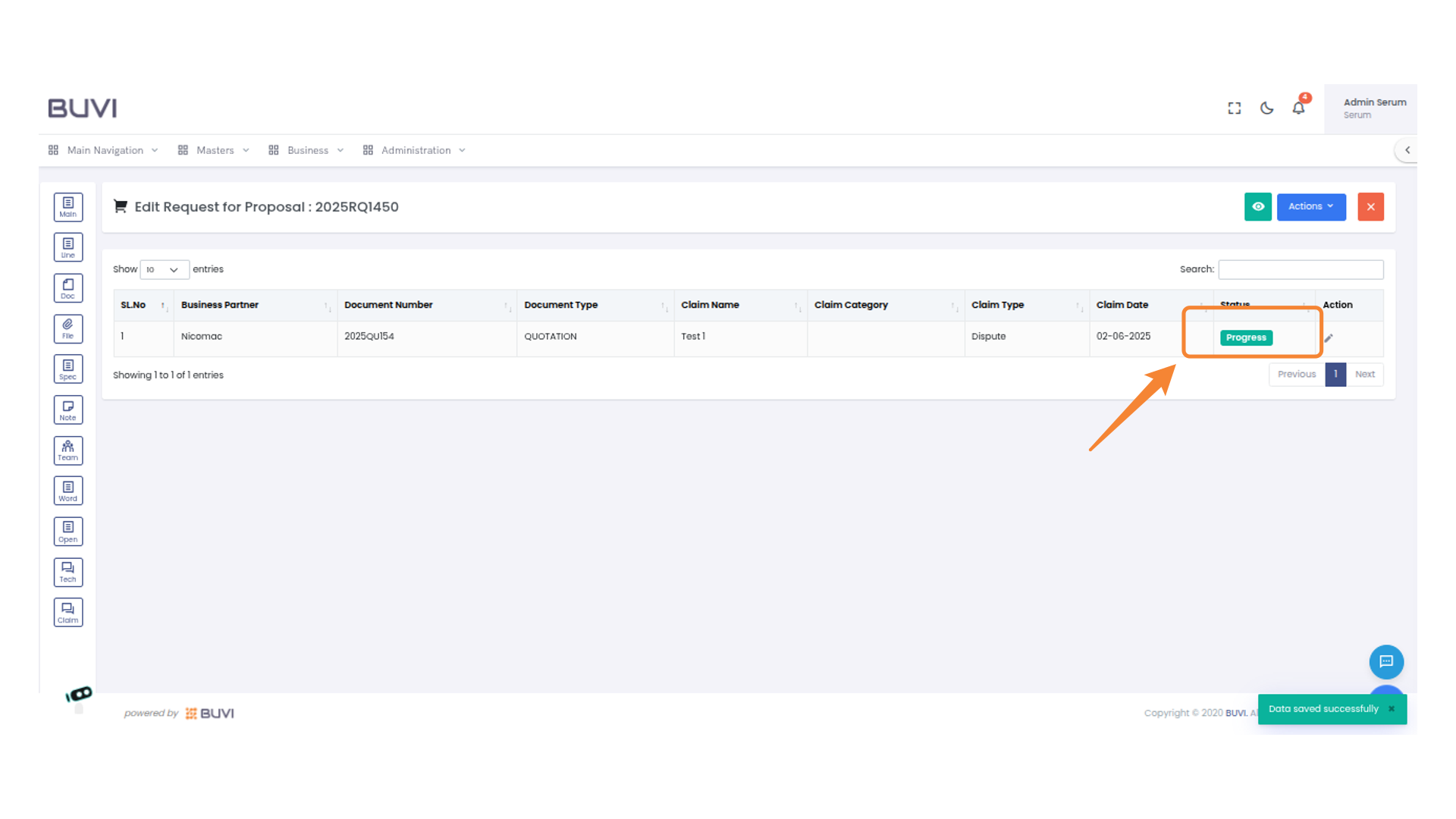Toggle dark mode with the moon icon
Viewport: 1456px width, 819px height.
tap(1266, 108)
